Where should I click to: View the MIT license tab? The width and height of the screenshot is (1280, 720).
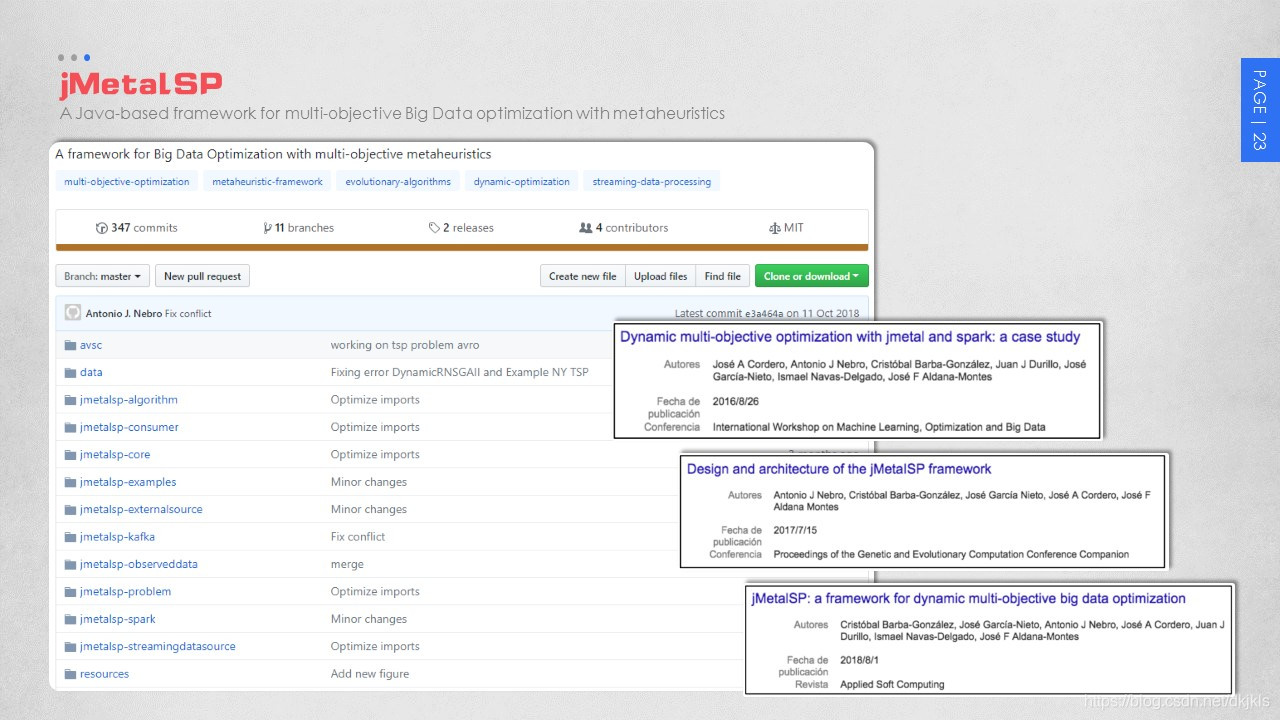click(x=786, y=228)
